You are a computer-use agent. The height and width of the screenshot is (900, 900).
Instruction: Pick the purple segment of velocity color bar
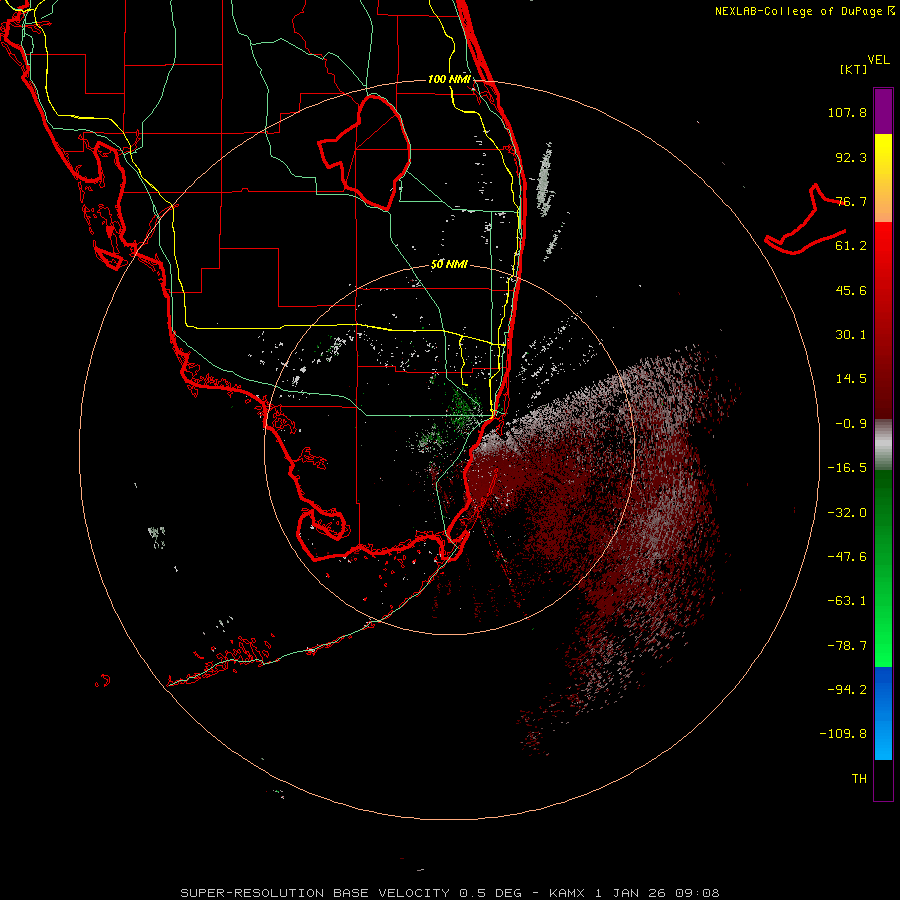tap(883, 111)
